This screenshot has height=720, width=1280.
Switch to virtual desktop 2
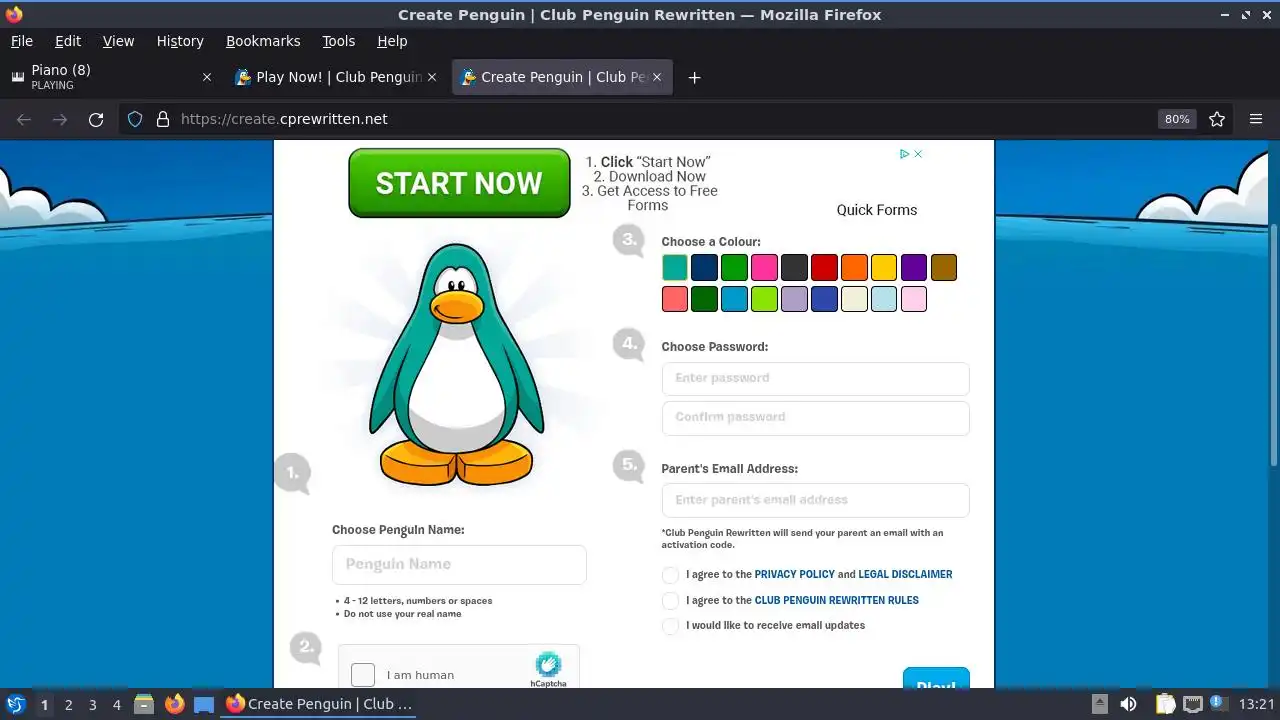tap(68, 704)
